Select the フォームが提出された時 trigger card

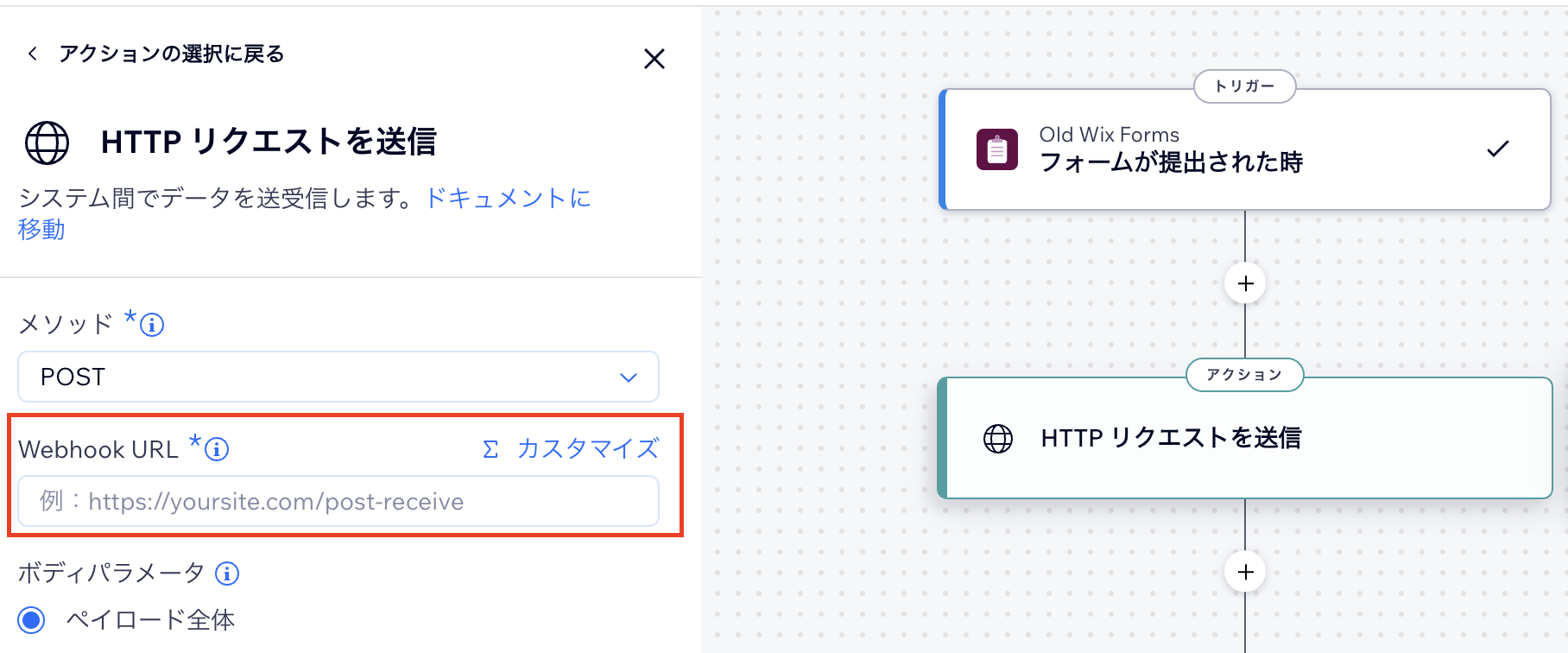pos(1244,149)
